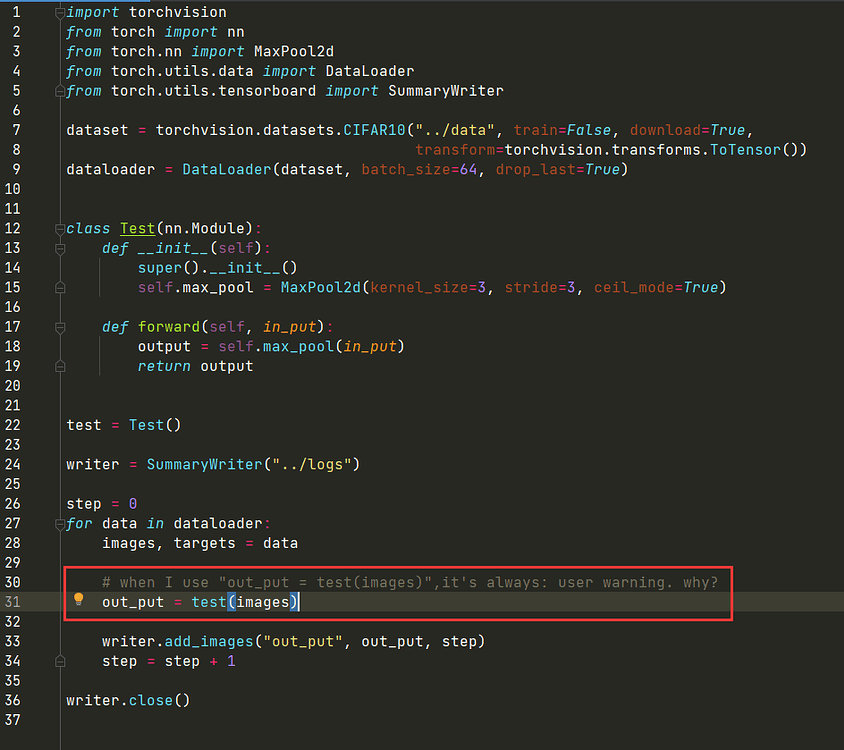This screenshot has width=844, height=750.
Task: Click the fold end marker on line 34
Action: coord(61,661)
